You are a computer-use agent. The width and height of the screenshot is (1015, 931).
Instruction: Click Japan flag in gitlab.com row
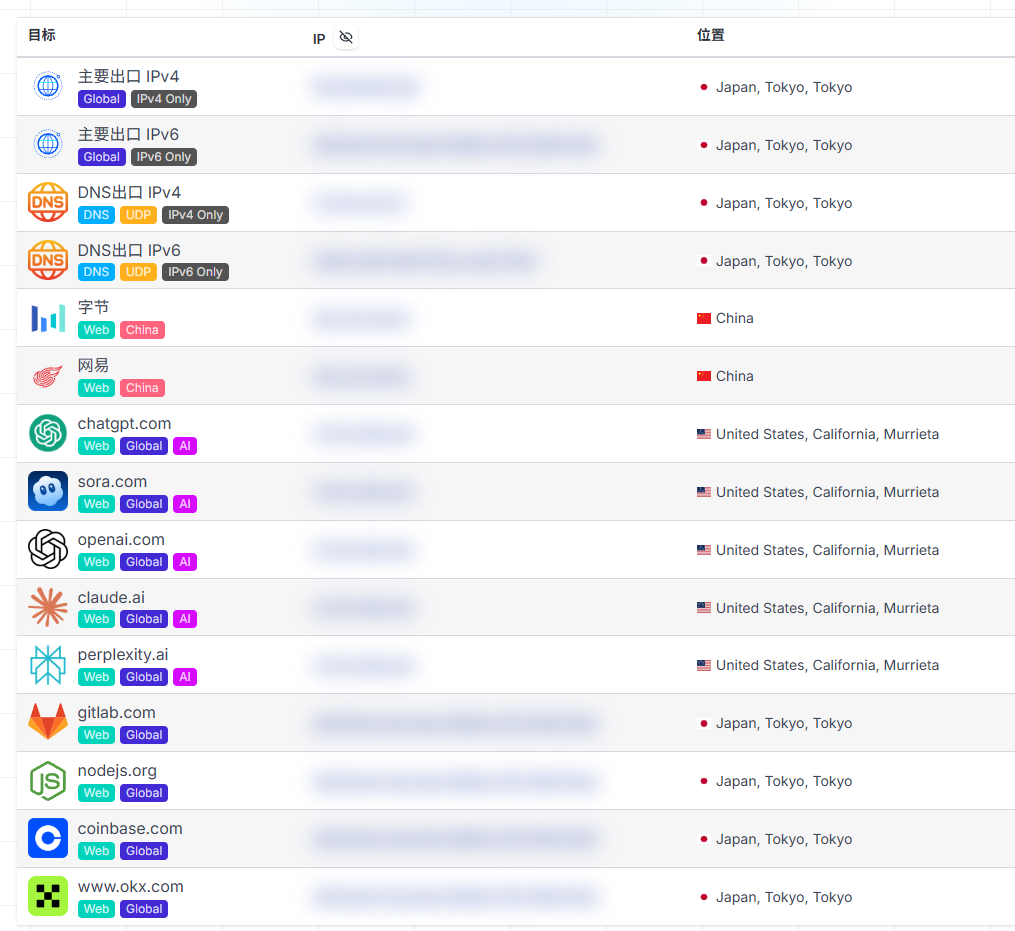[x=704, y=723]
